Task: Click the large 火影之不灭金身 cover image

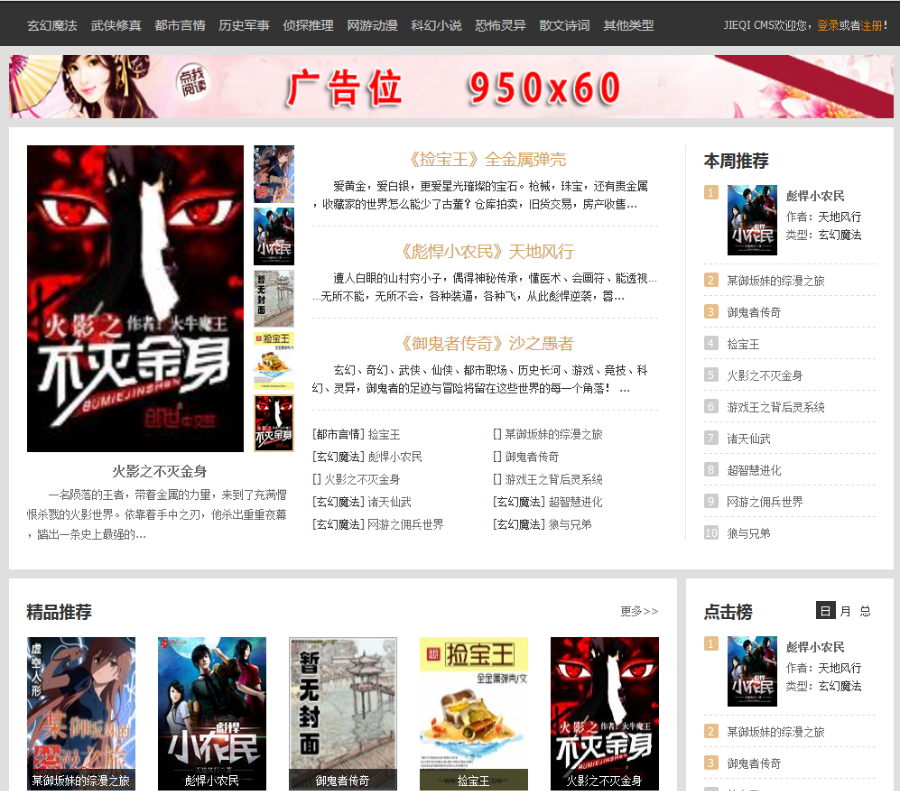Action: 135,297
